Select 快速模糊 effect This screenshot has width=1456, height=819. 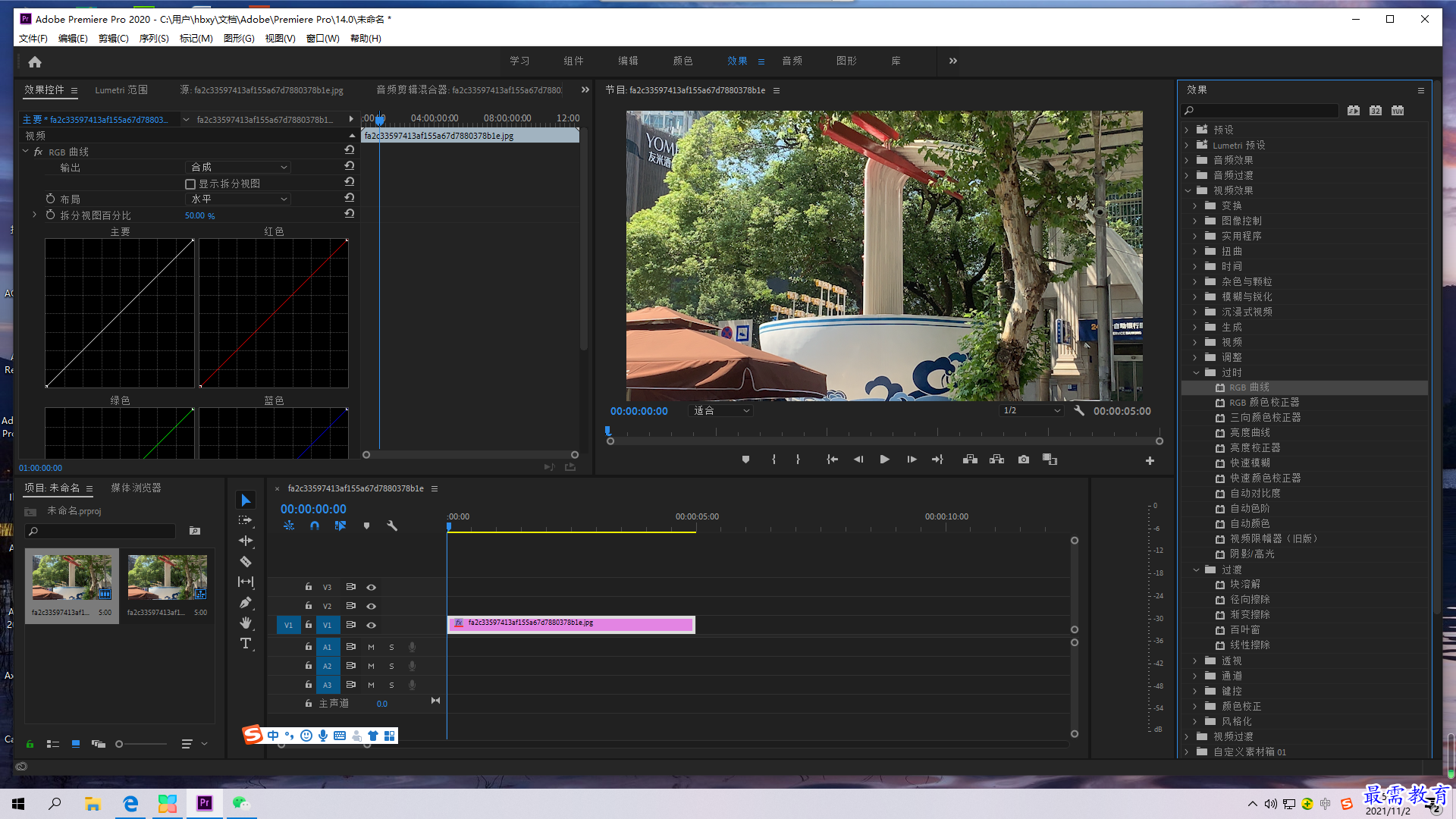click(1250, 463)
